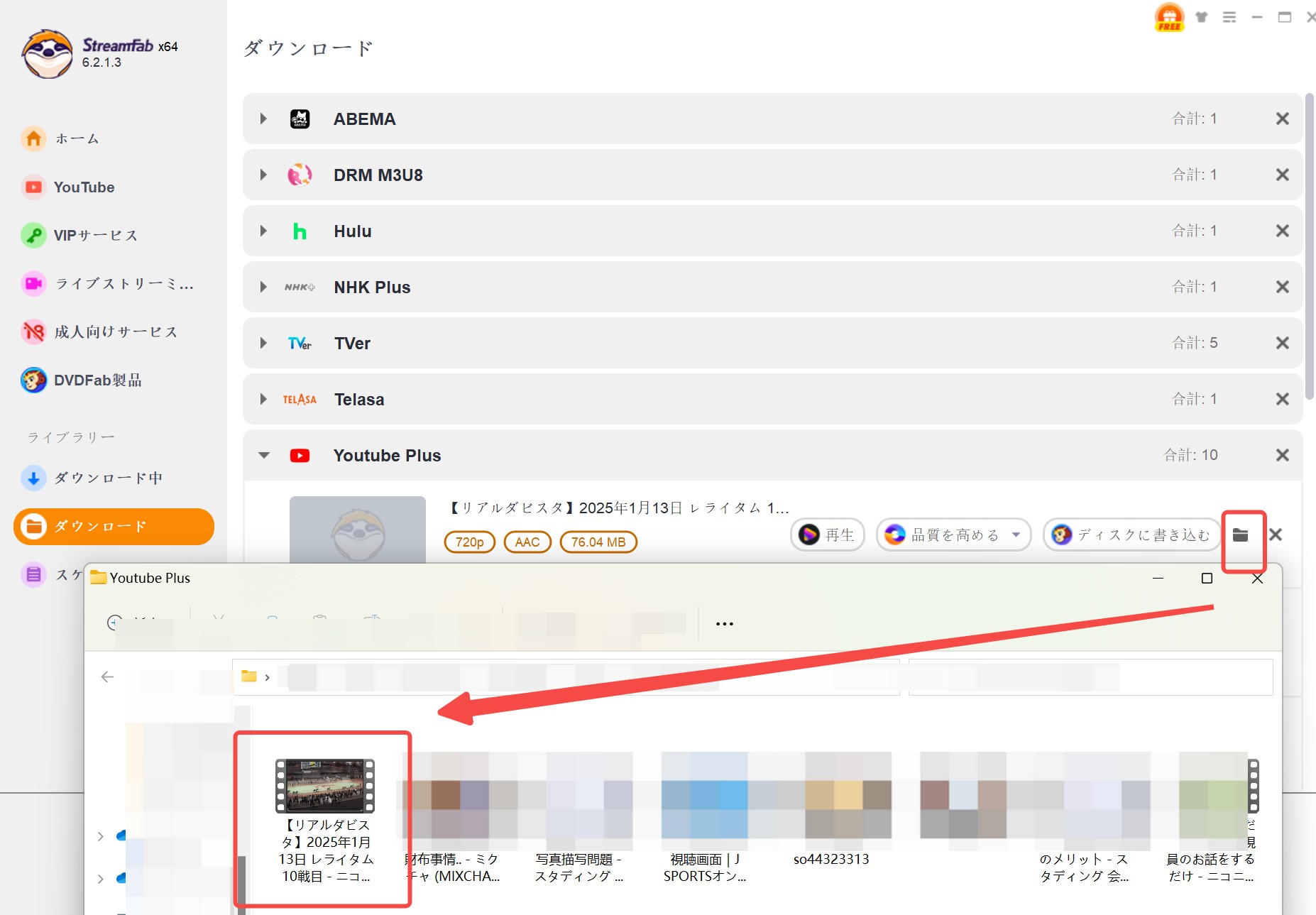Click the Explorer address bar folder icon
Screen dimensions: 1316x915
coord(248,676)
